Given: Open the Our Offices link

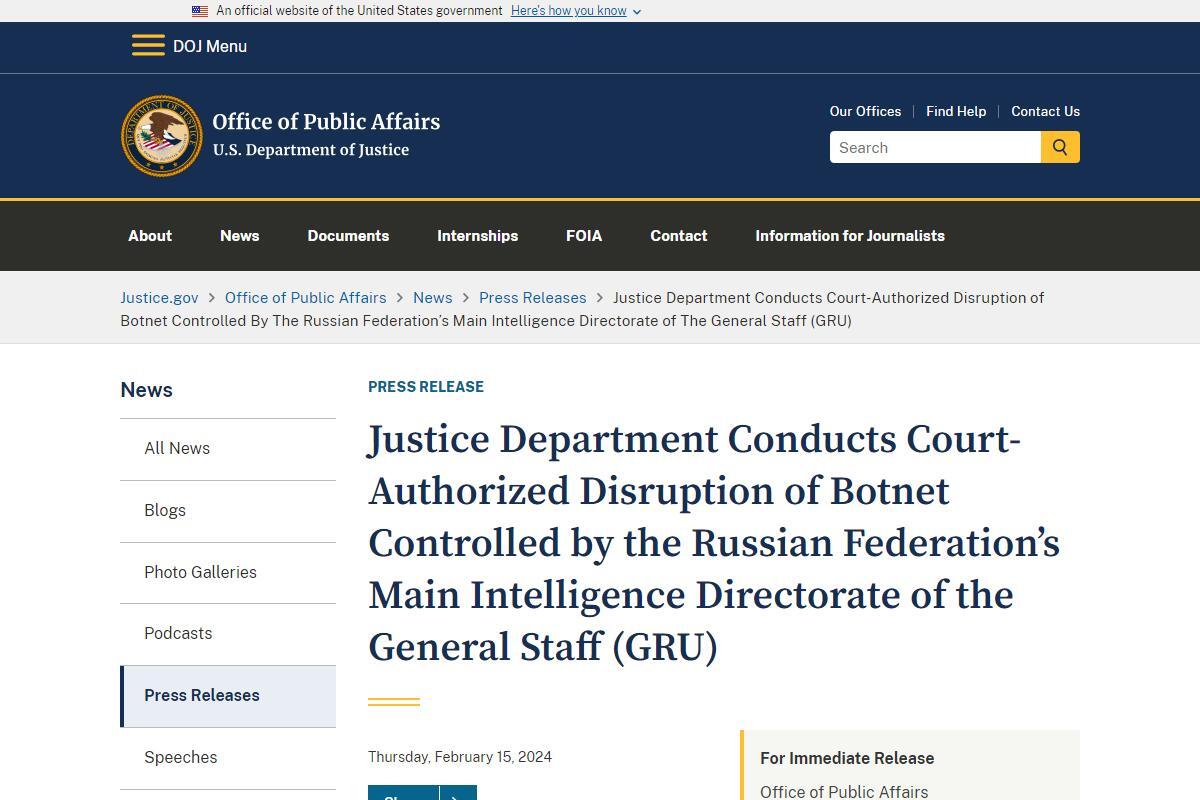Looking at the screenshot, I should tap(865, 111).
